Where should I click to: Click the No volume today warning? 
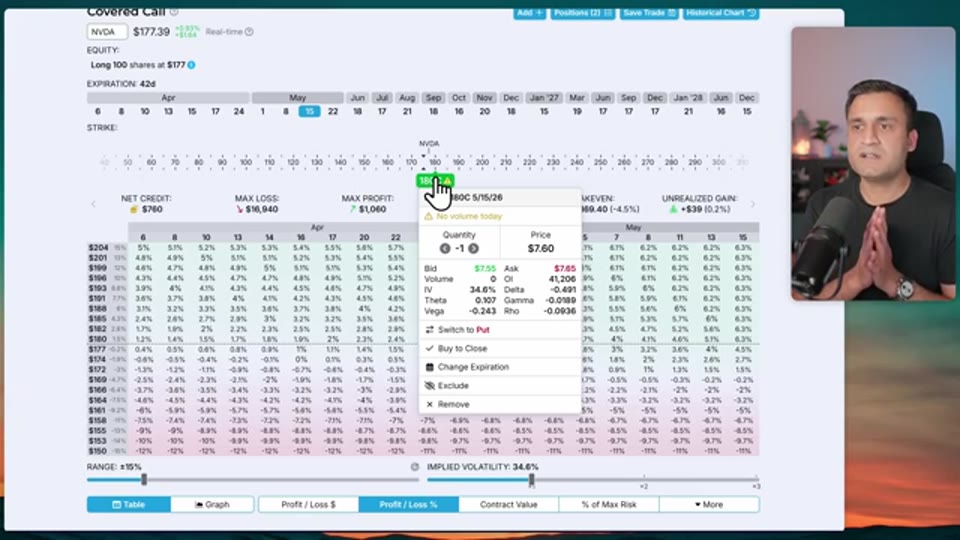[470, 217]
